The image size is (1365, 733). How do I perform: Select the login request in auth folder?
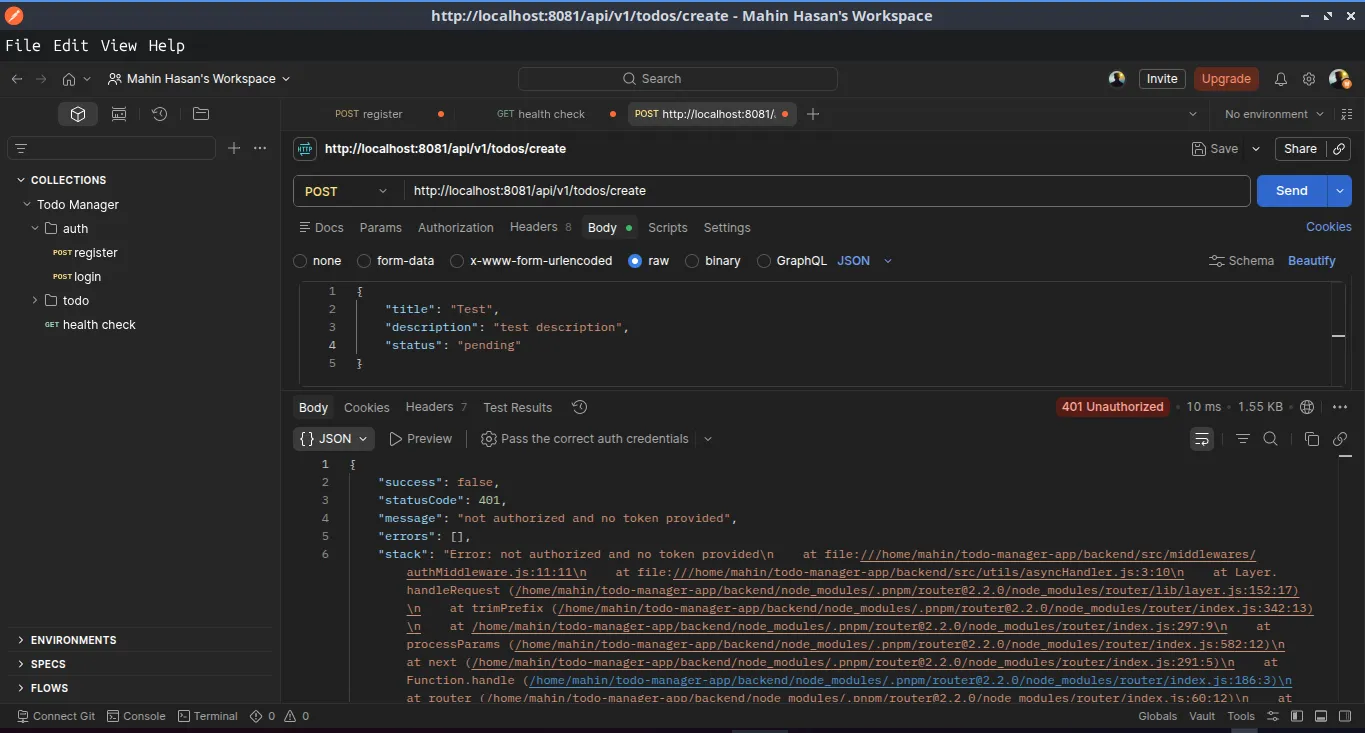[x=87, y=277]
